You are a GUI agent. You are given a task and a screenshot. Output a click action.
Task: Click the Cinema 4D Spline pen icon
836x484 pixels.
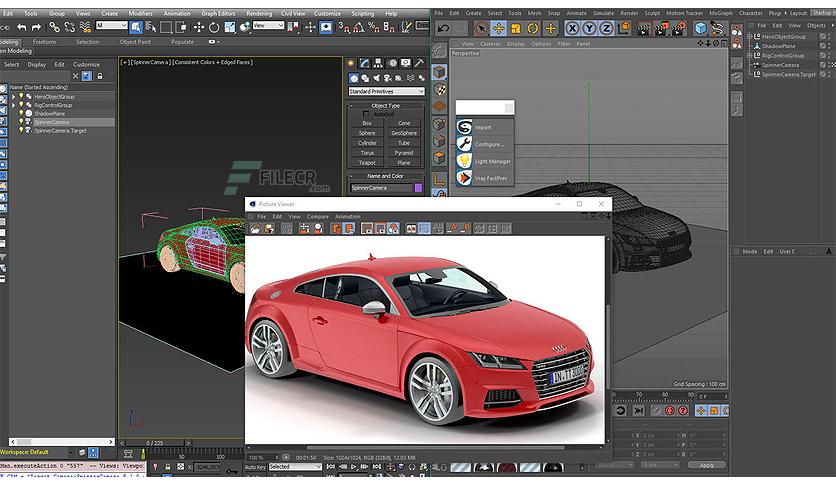pos(718,28)
